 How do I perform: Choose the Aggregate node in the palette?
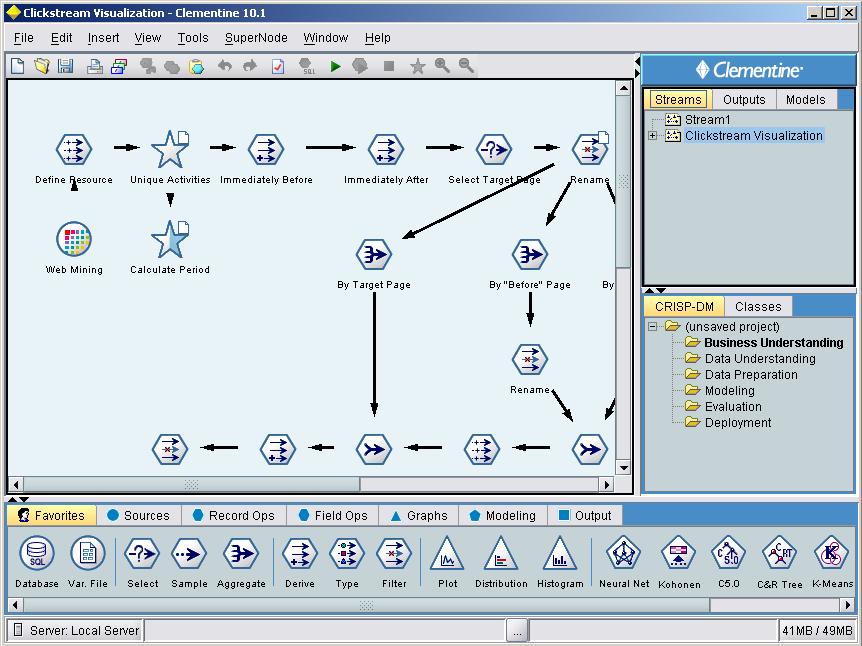(x=241, y=554)
